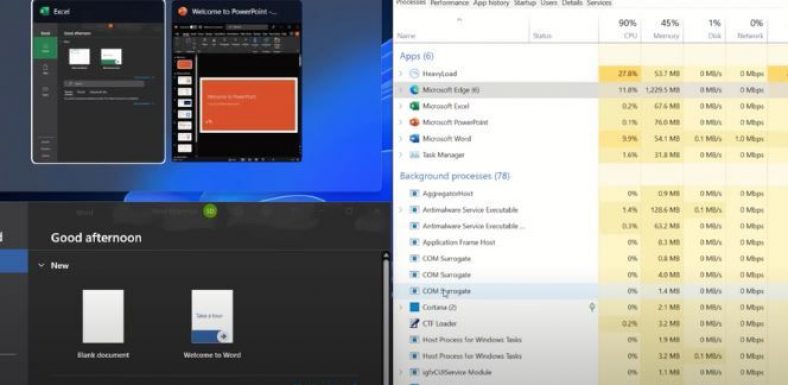788x385 pixels.
Task: Click Antimalware Service Executable 128.6 MB memory cell
Action: point(662,210)
